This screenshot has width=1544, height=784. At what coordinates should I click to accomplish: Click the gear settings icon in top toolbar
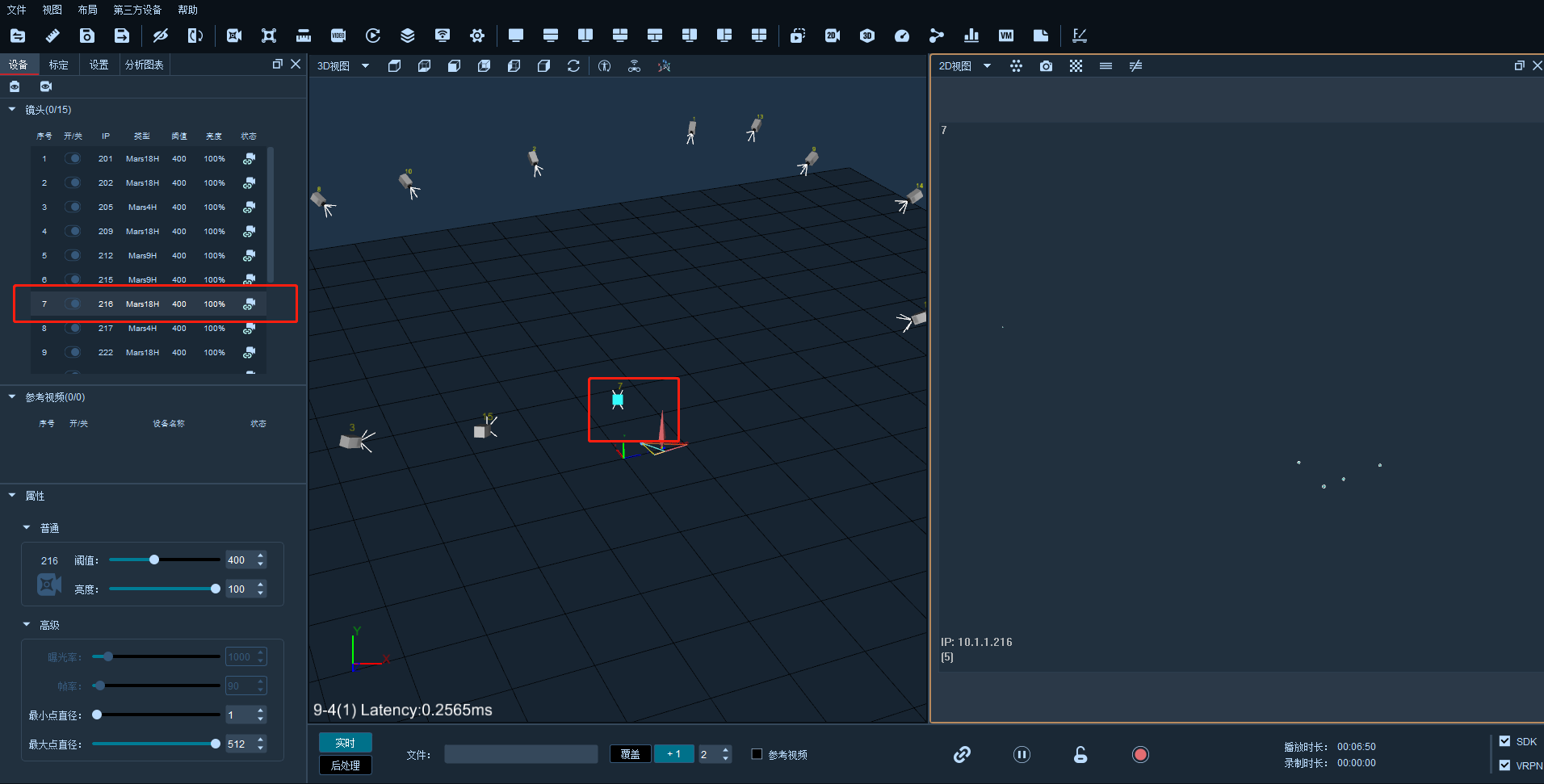click(477, 36)
